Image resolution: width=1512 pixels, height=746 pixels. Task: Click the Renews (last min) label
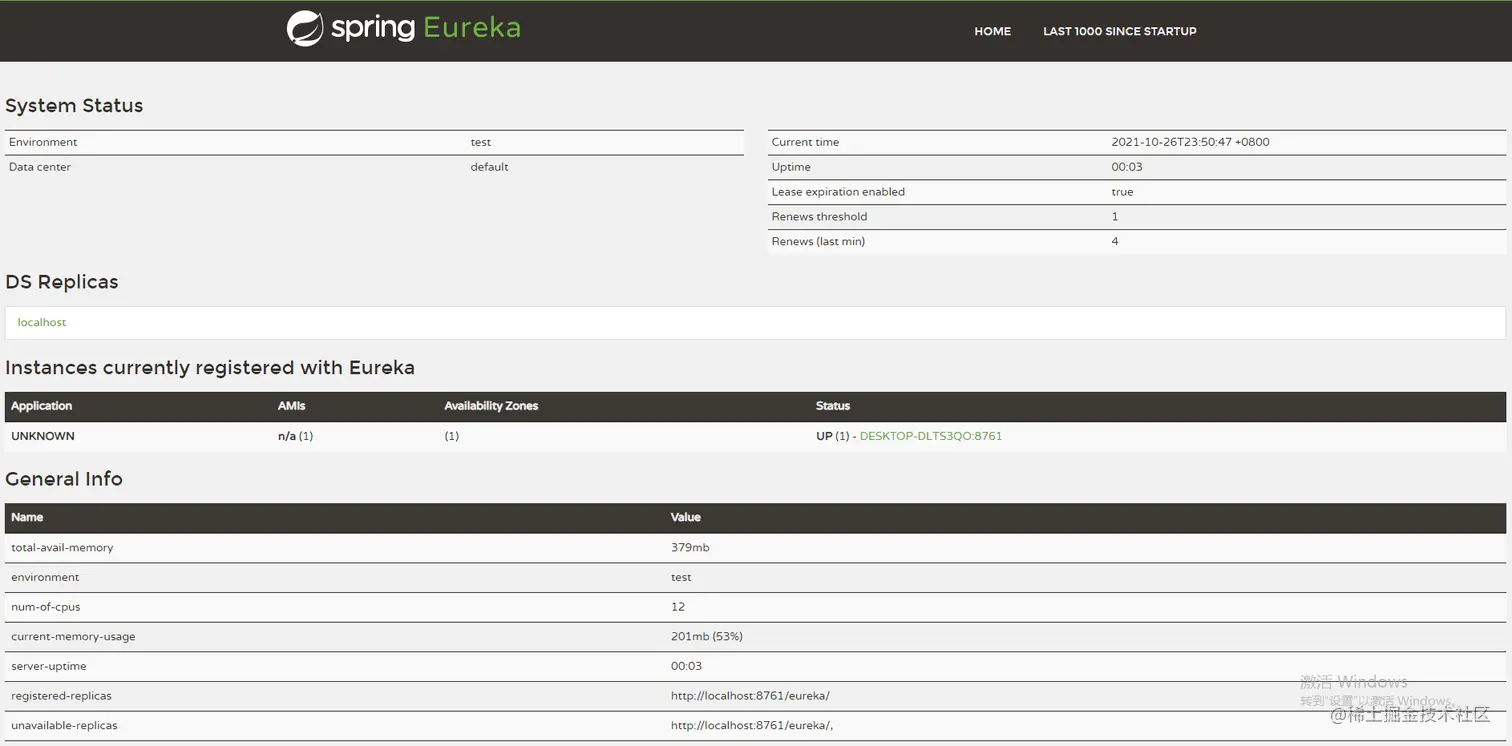818,242
